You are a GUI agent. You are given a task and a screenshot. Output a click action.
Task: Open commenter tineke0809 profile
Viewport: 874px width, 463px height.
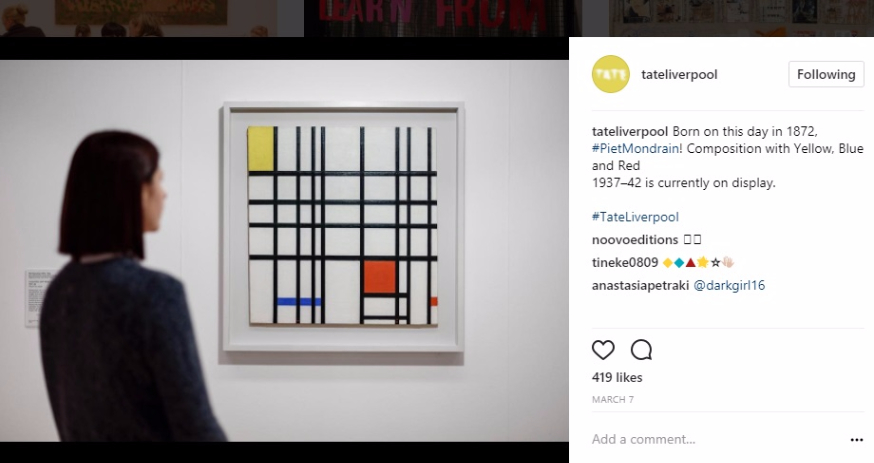coord(625,262)
